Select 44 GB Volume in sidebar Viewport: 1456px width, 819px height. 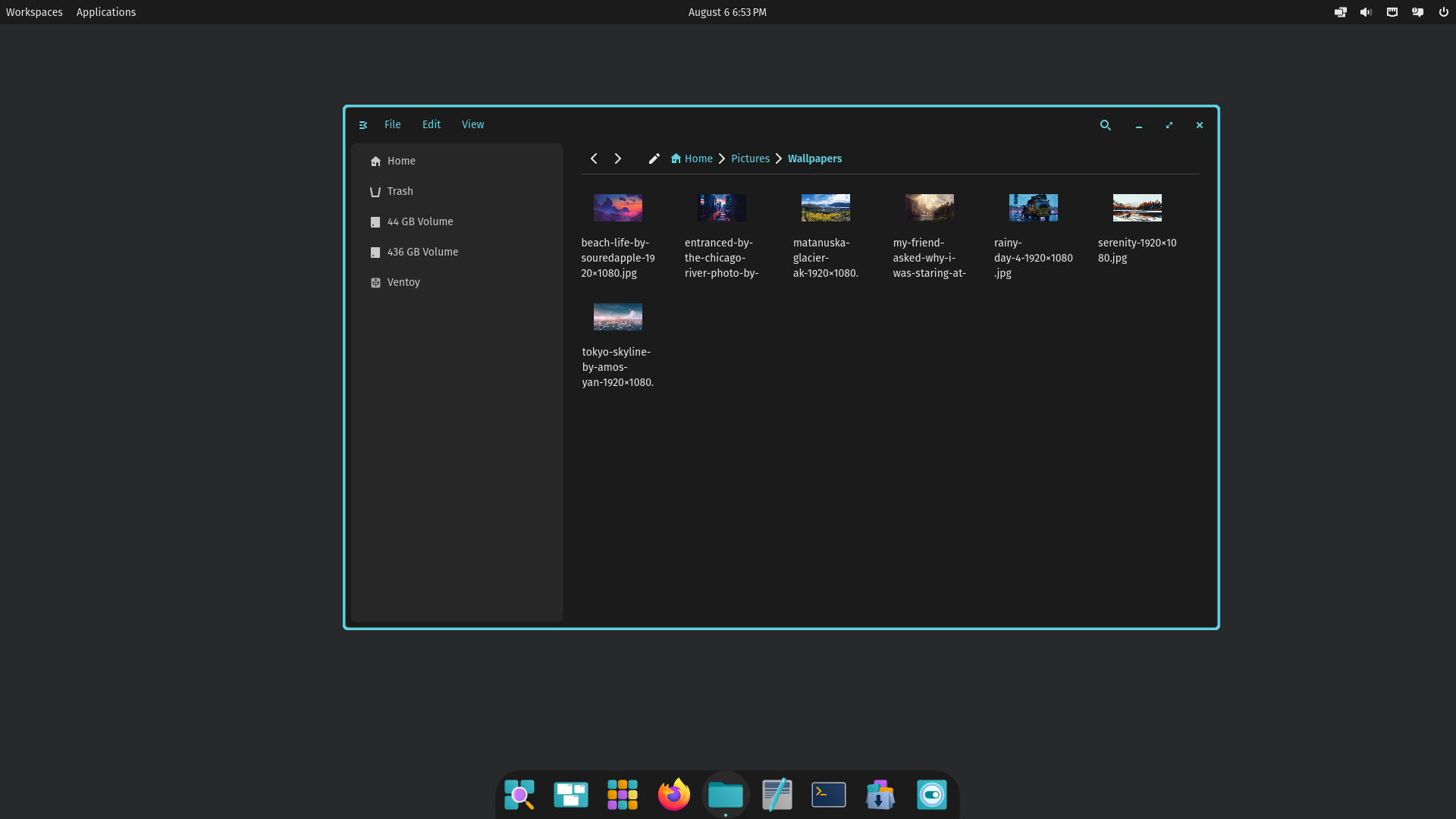coord(457,221)
